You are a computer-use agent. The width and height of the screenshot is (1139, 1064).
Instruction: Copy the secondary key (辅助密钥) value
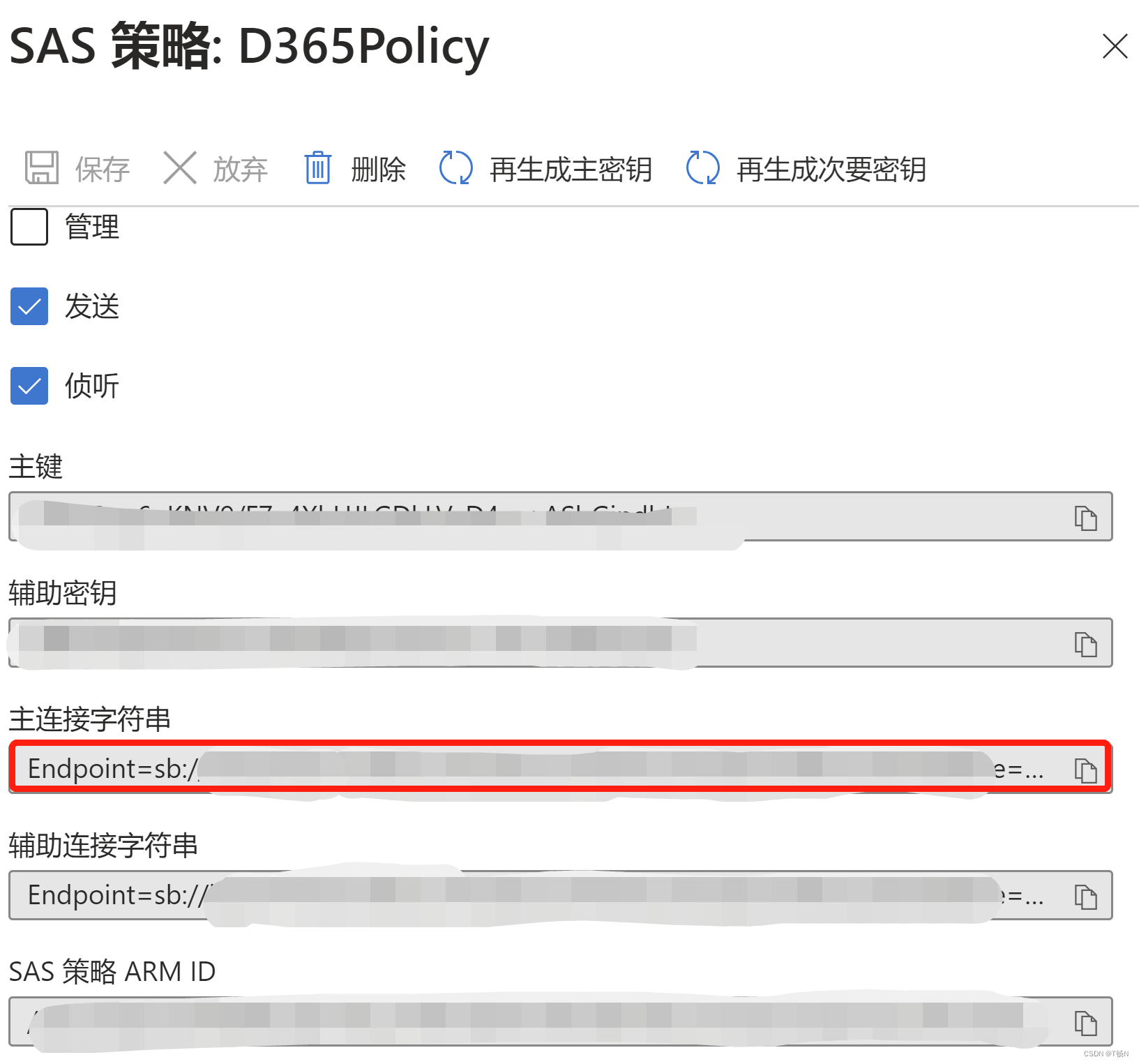click(1085, 644)
